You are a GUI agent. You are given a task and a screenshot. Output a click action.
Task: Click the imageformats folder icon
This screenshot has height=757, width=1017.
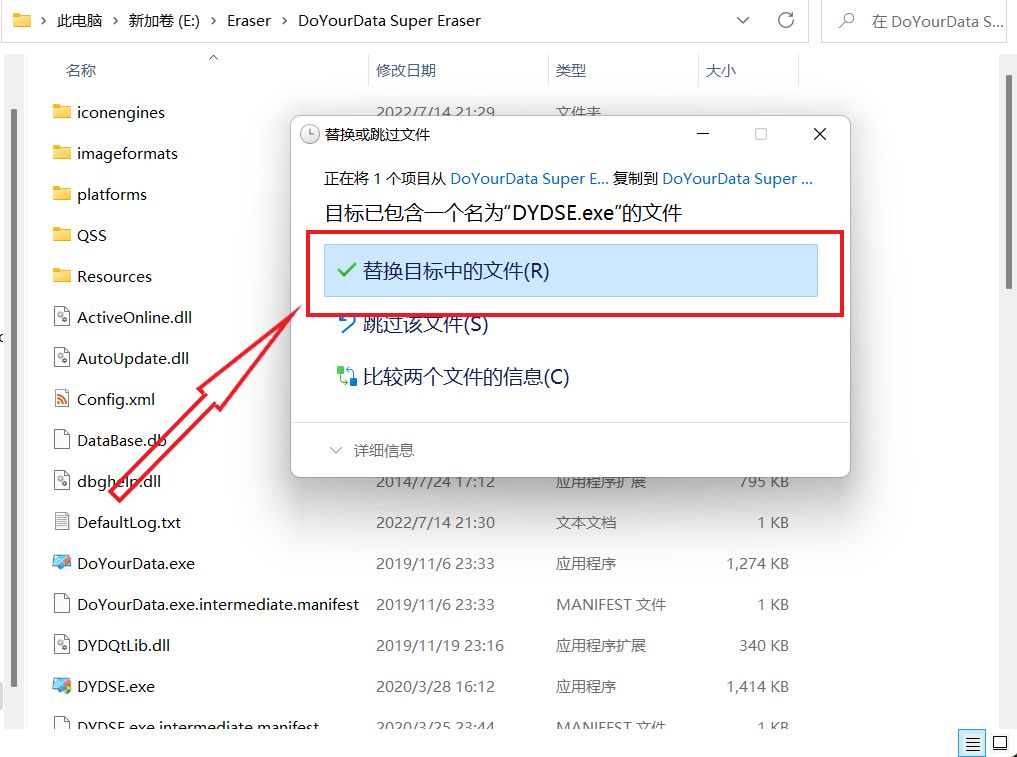pos(62,152)
